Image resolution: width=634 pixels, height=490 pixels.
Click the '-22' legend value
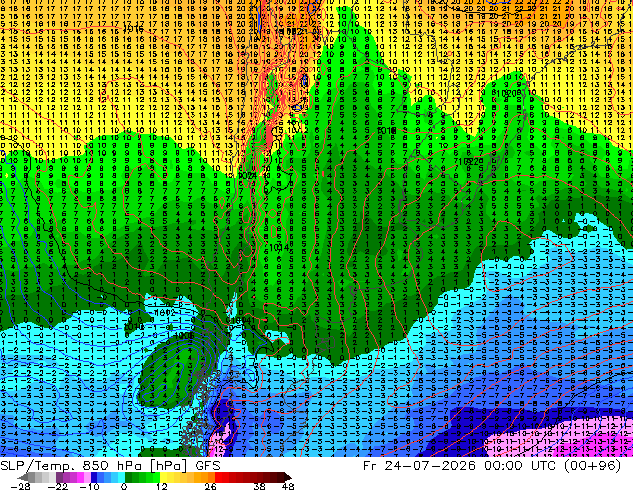tap(58, 486)
